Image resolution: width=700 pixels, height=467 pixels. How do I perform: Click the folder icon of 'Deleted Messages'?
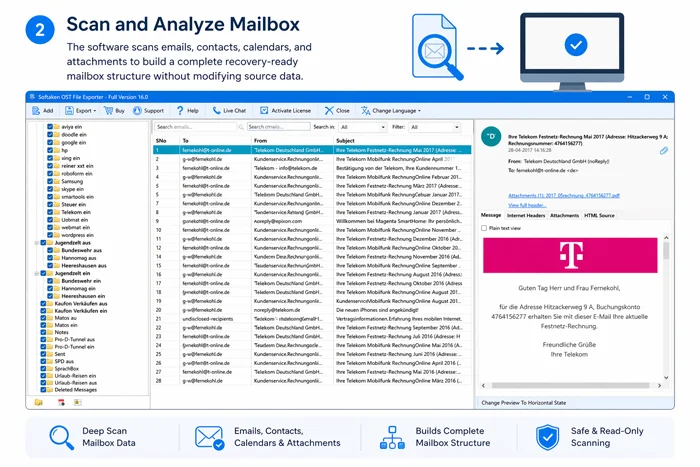click(x=50, y=390)
